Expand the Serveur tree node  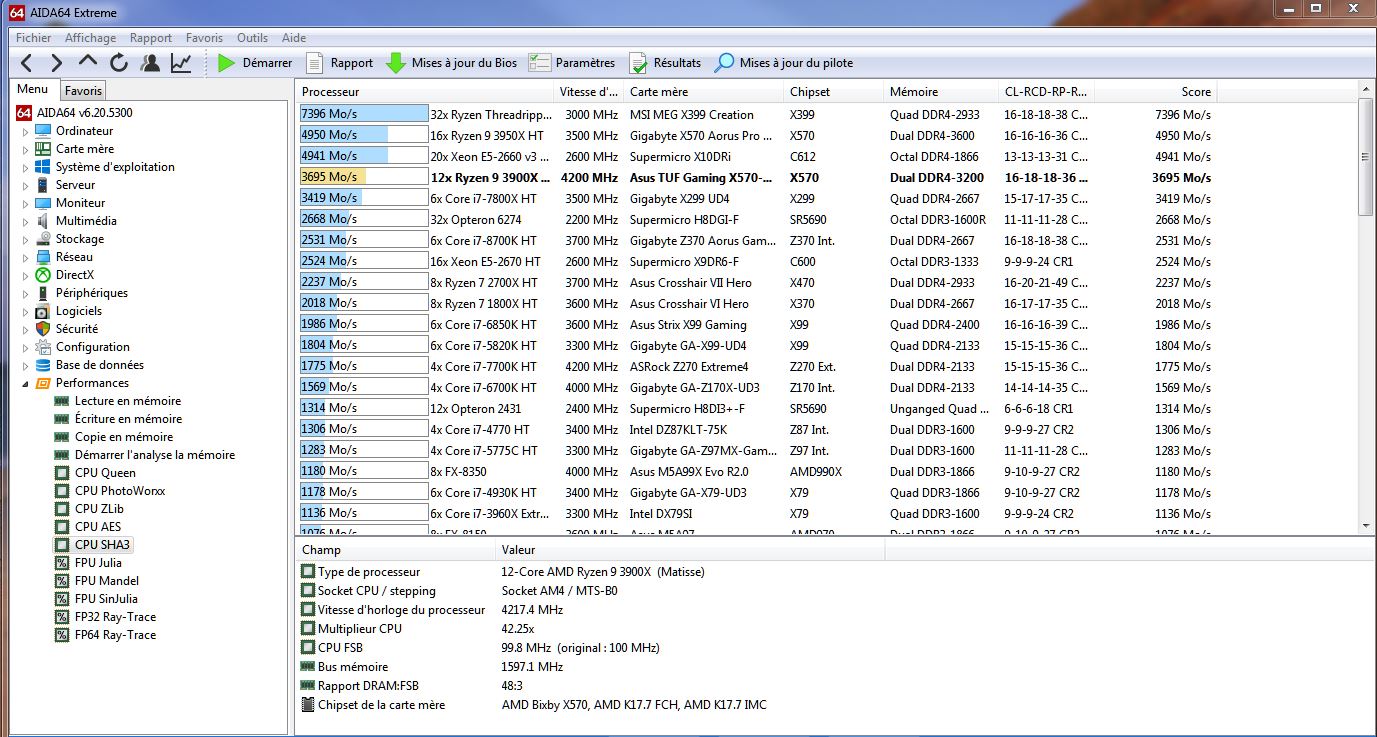click(x=26, y=185)
